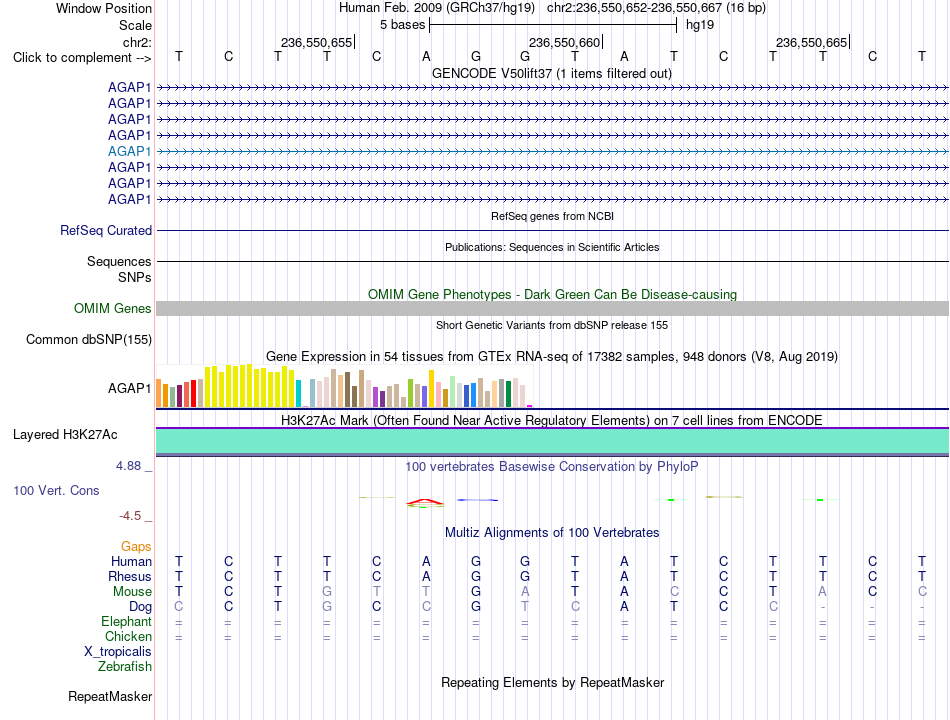Click the RepeatMasker track label

coord(110,697)
